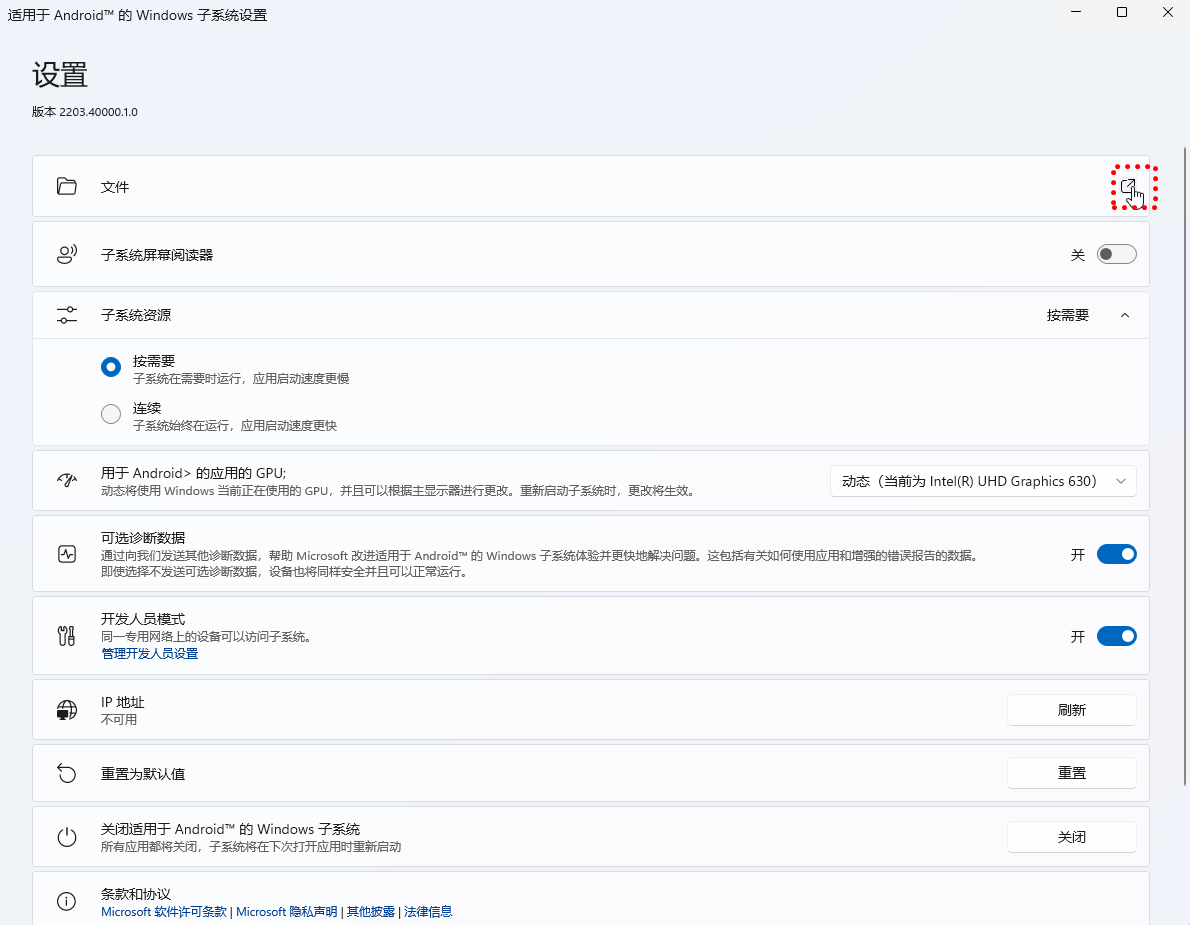1190x925 pixels.
Task: Click the 开发人员模式 tools icon
Action: [67, 636]
